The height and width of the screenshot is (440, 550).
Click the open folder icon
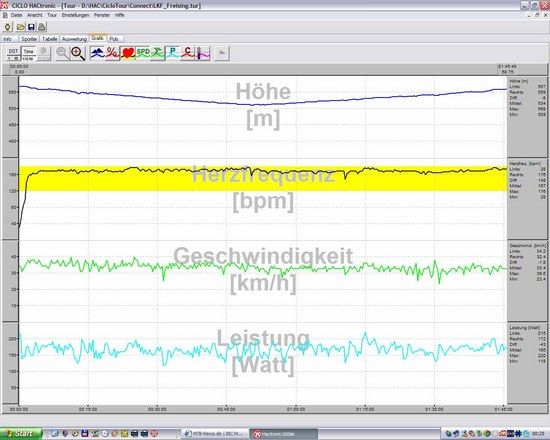coord(21,27)
